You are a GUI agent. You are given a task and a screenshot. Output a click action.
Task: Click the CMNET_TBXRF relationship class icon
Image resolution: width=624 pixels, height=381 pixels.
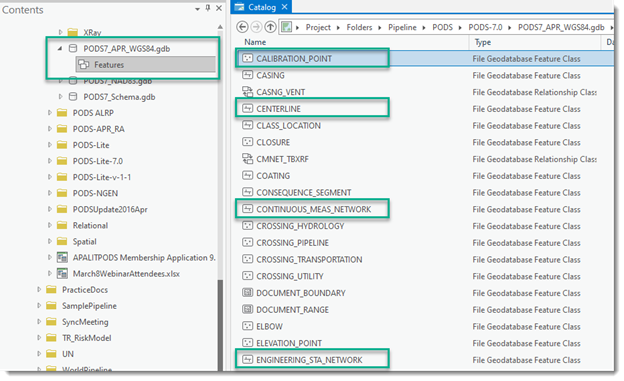pyautogui.click(x=248, y=158)
